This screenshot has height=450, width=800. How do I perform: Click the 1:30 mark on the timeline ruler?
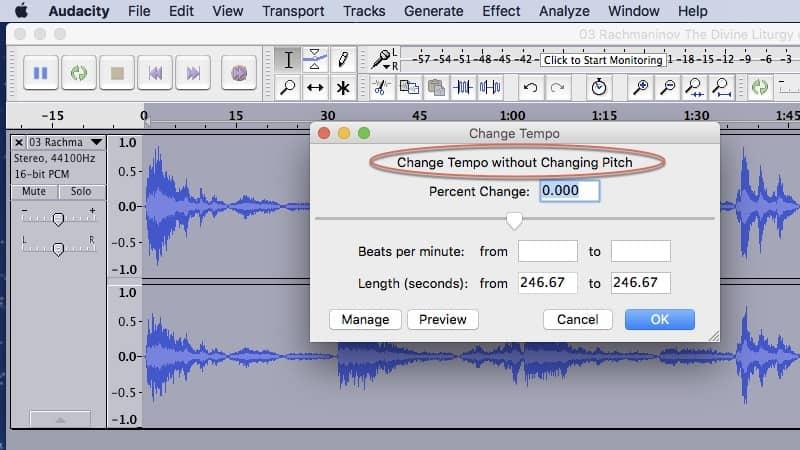[x=696, y=116]
